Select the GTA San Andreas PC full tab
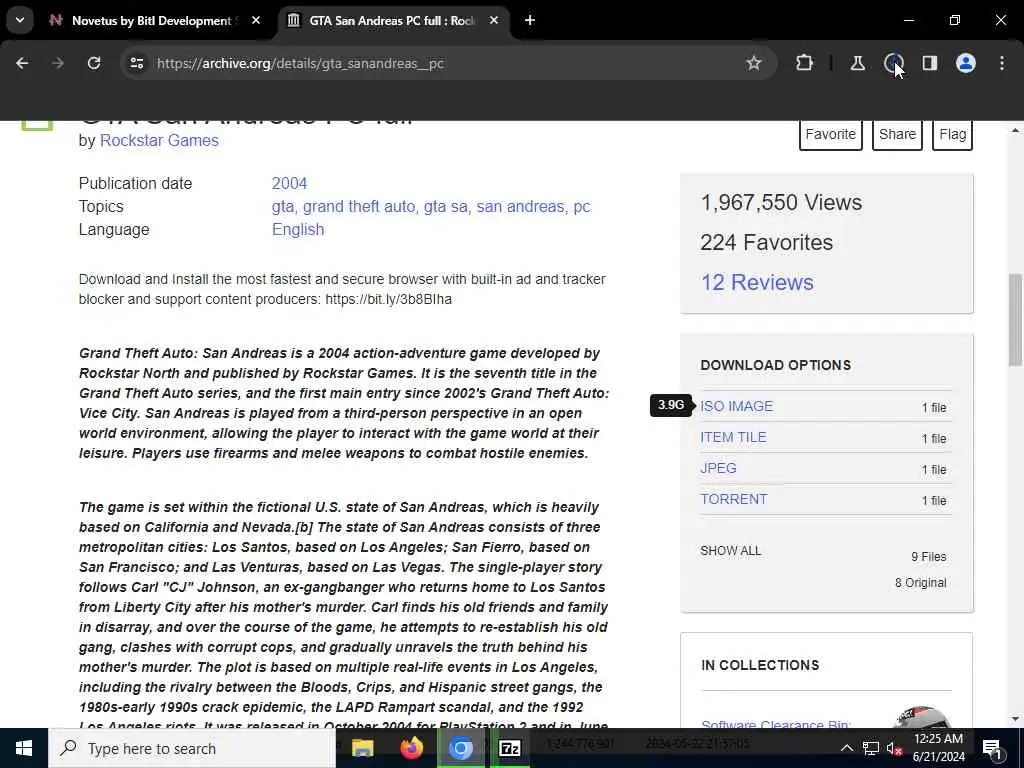 (392, 21)
